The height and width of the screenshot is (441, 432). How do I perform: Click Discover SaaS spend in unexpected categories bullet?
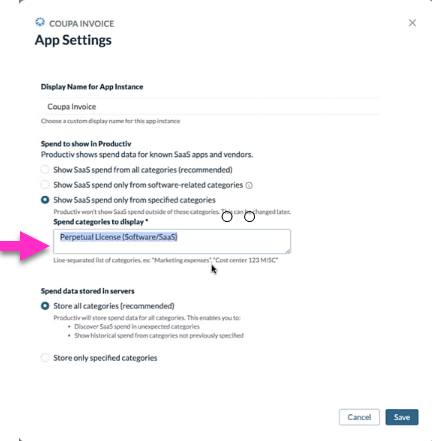pos(137,327)
